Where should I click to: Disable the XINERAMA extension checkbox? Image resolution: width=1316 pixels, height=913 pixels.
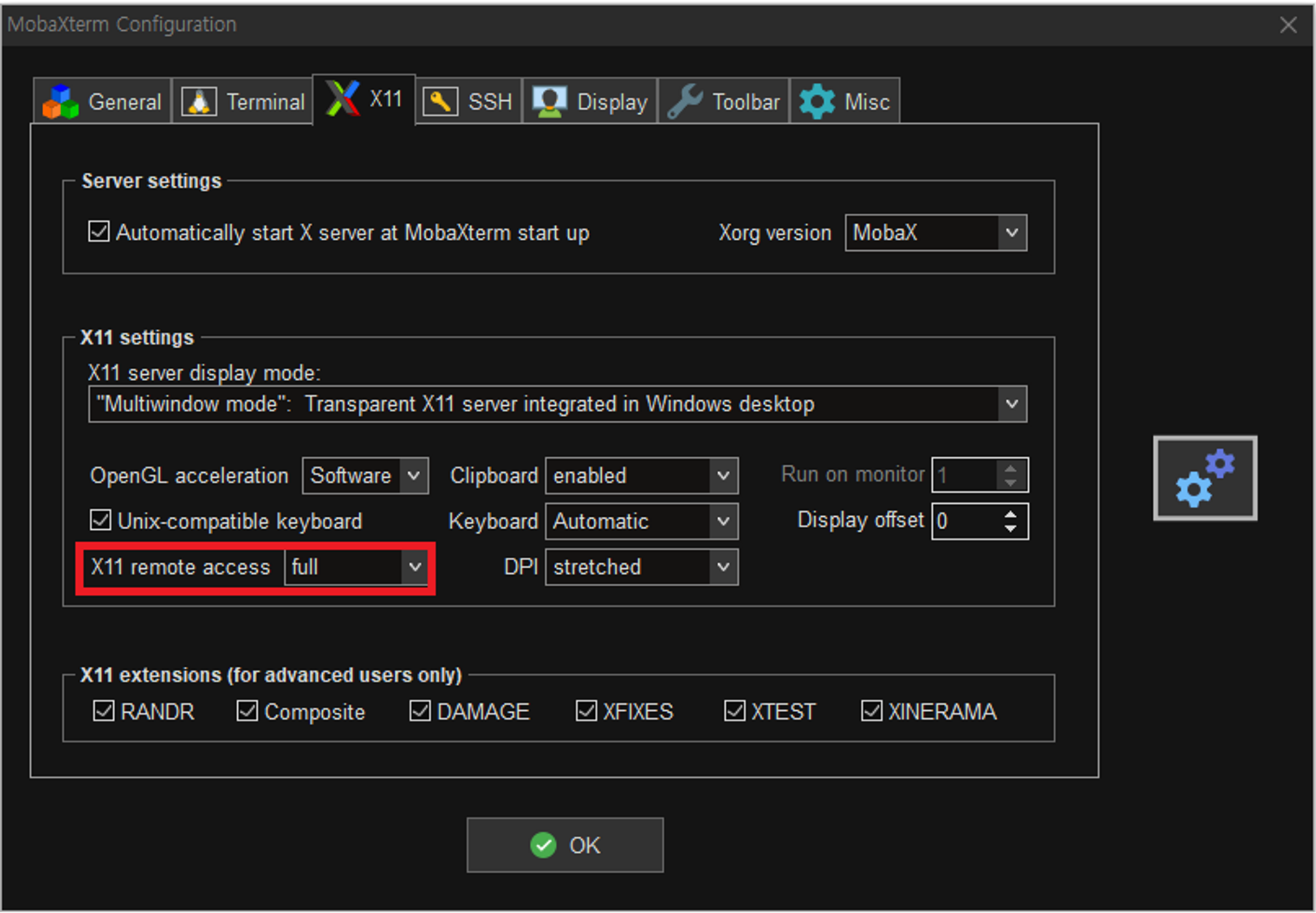(871, 711)
